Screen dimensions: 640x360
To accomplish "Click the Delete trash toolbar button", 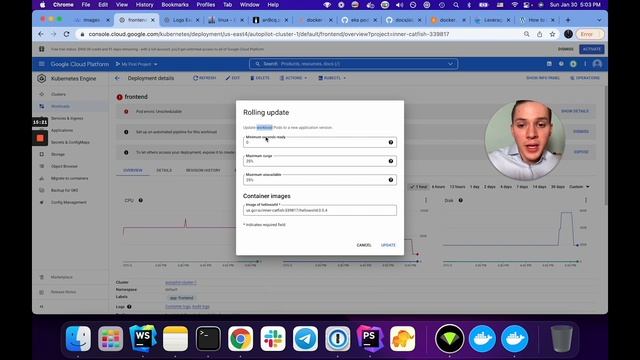I will coord(260,78).
